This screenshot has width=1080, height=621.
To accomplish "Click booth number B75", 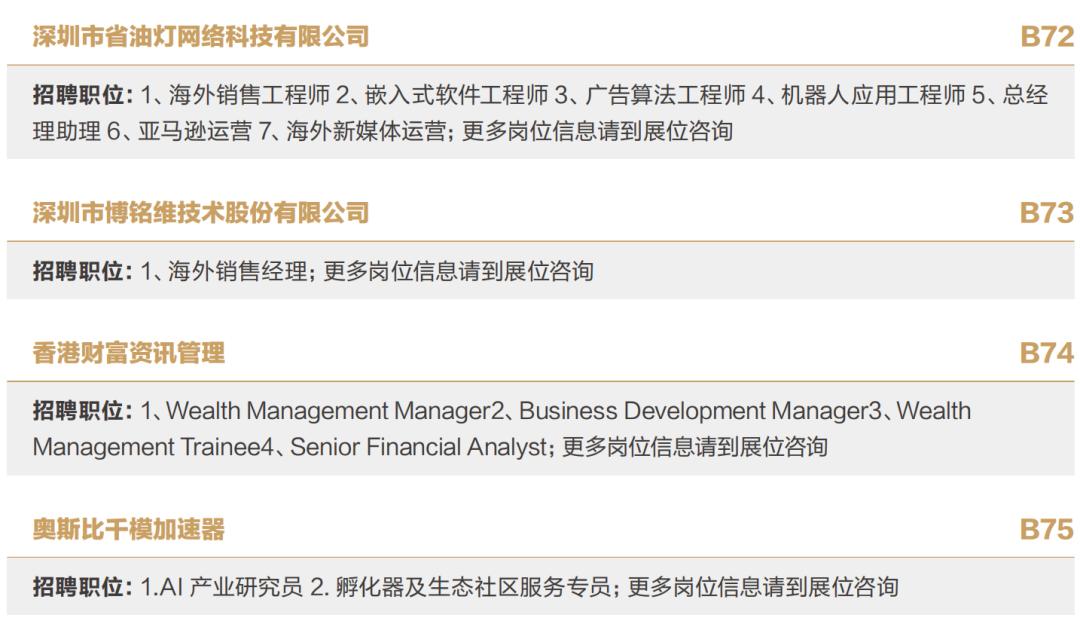I will (x=1046, y=530).
